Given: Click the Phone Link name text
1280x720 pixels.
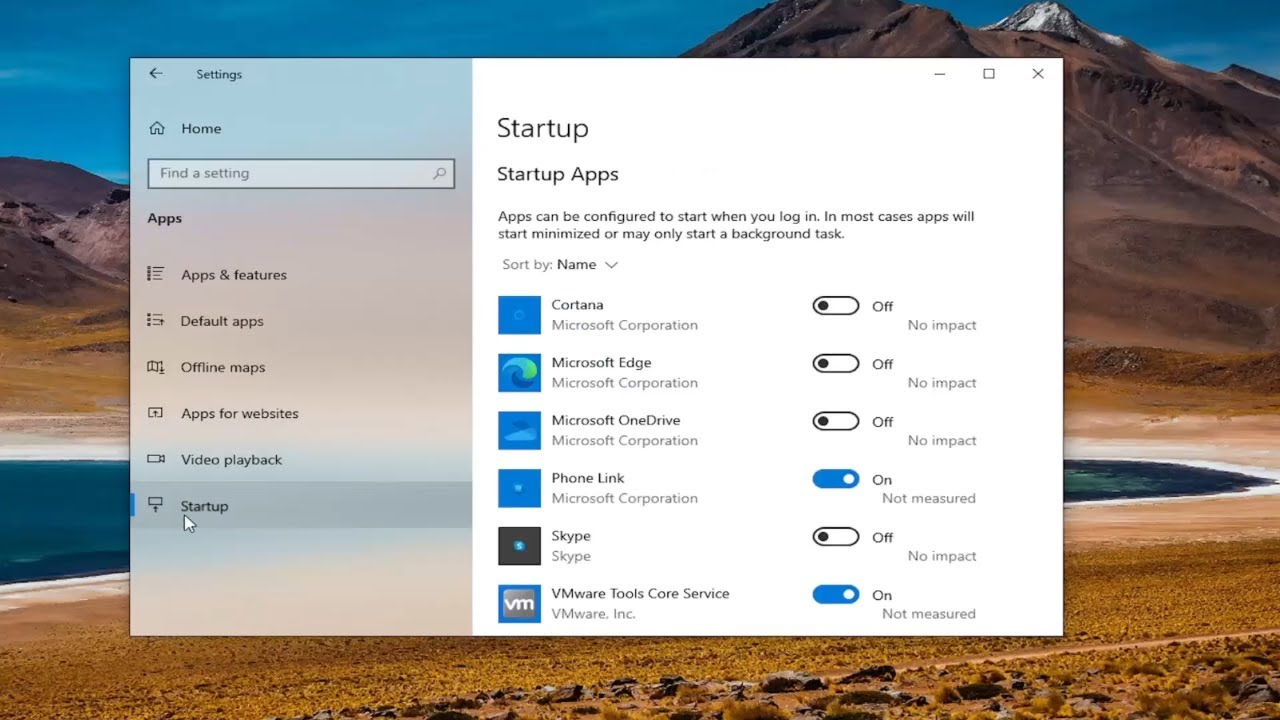Looking at the screenshot, I should click(x=587, y=478).
